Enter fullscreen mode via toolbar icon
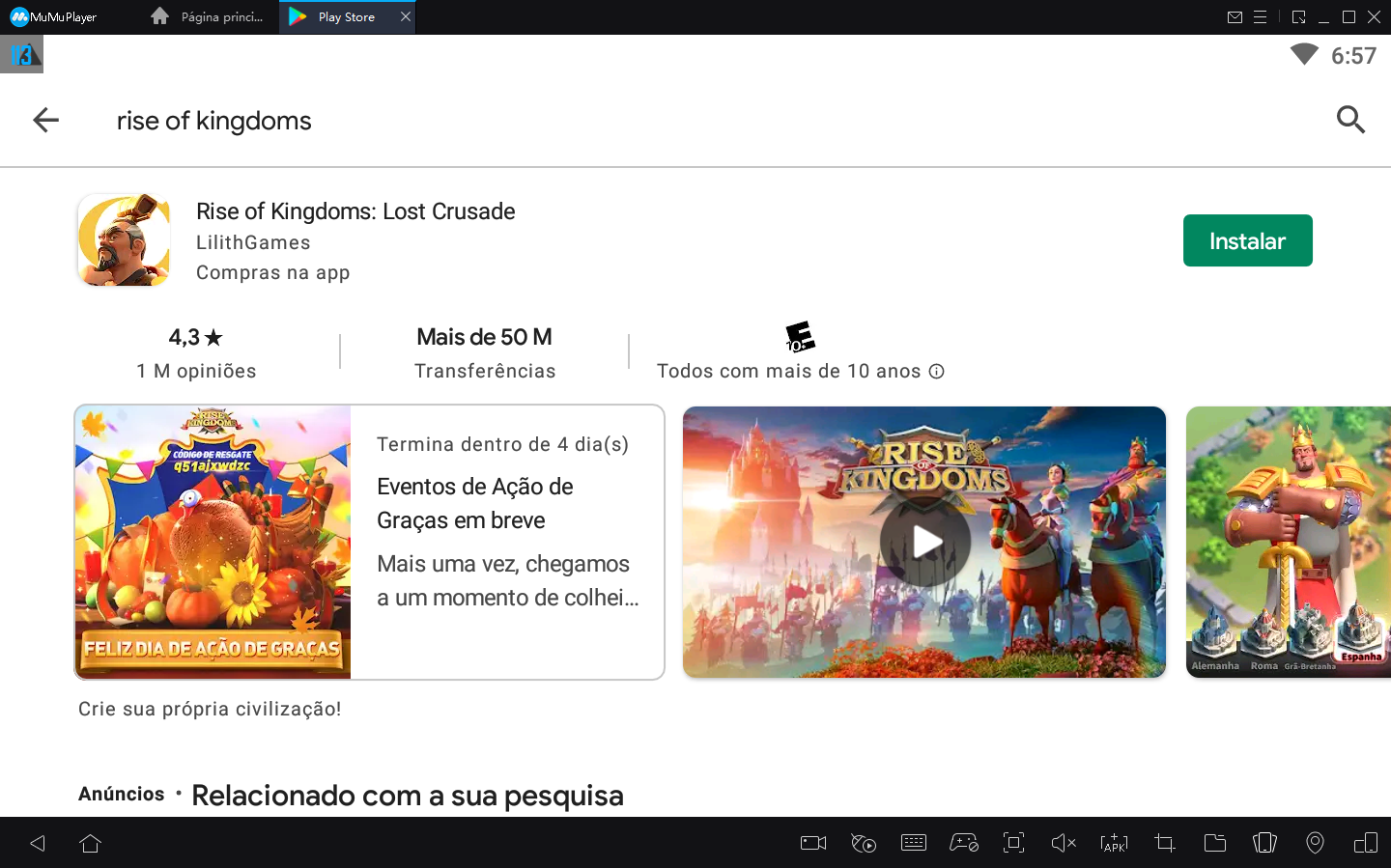This screenshot has height=868, width=1391. [1013, 842]
